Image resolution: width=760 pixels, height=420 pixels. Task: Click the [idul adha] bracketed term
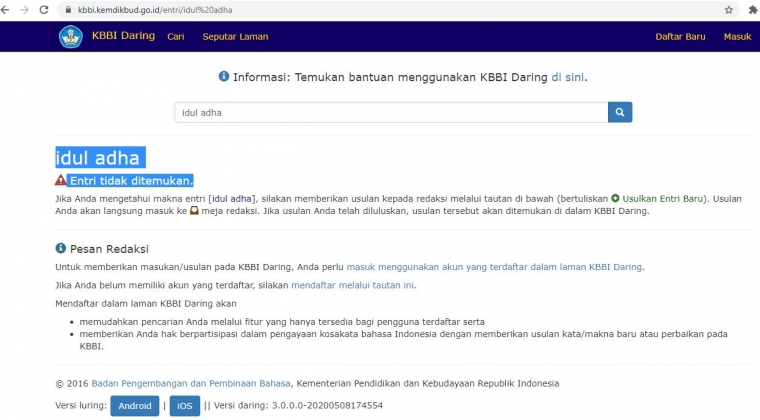tap(232, 199)
